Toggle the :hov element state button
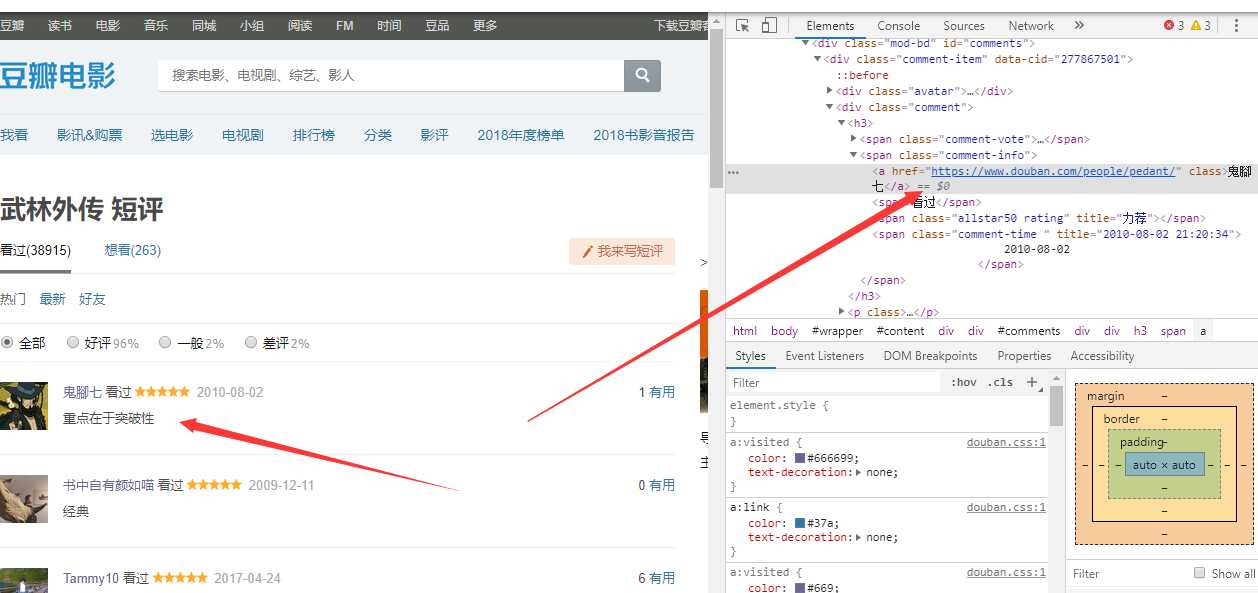Viewport: 1258px width, 593px height. click(x=964, y=382)
